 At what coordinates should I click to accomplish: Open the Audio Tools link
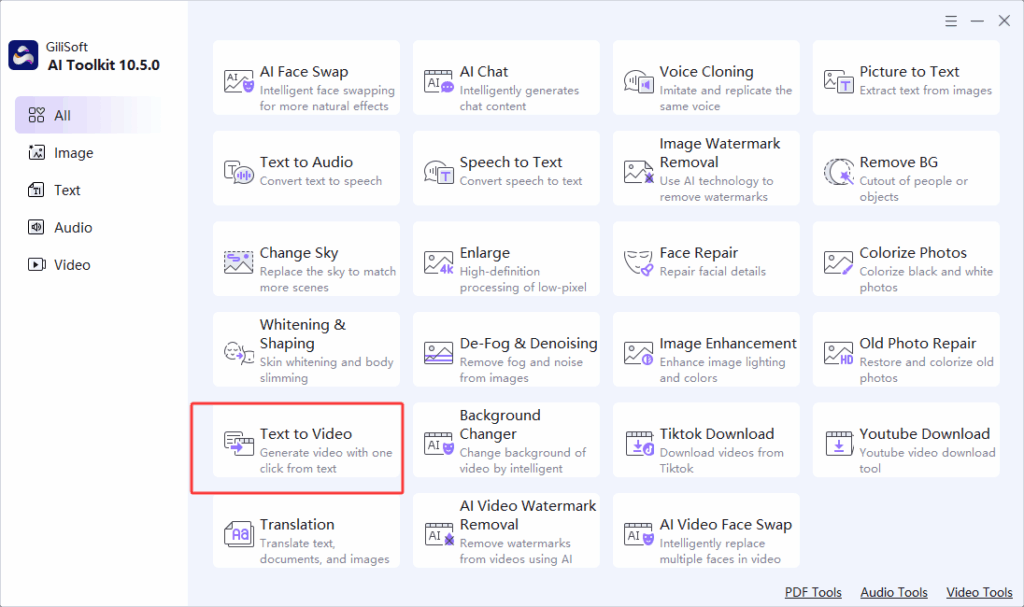(894, 592)
